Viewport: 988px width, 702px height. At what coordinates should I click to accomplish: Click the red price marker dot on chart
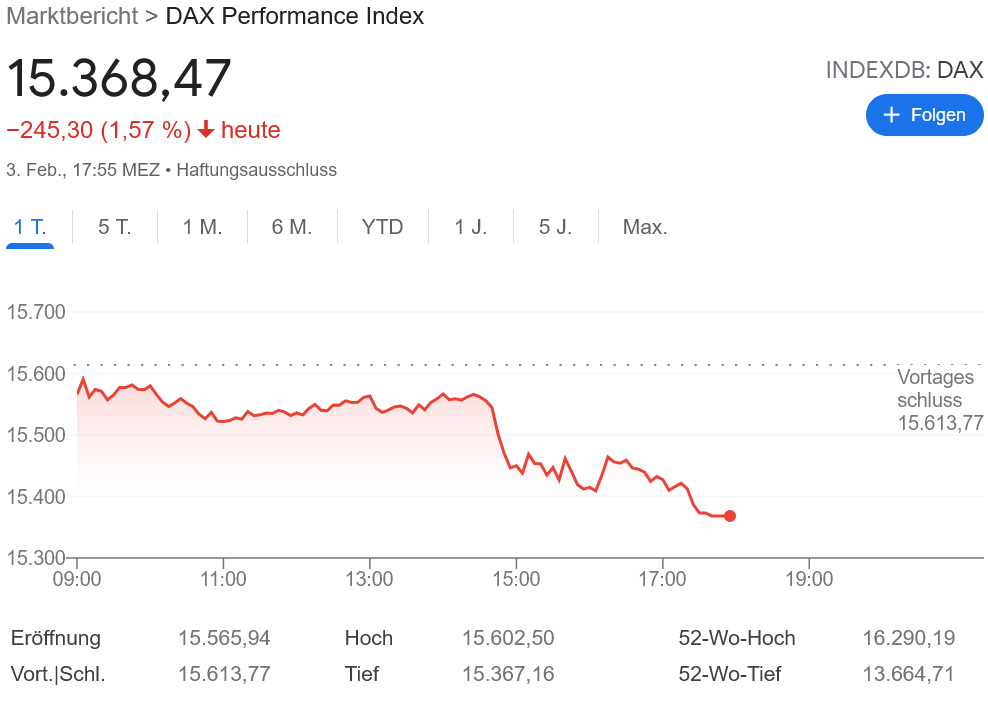pos(730,516)
